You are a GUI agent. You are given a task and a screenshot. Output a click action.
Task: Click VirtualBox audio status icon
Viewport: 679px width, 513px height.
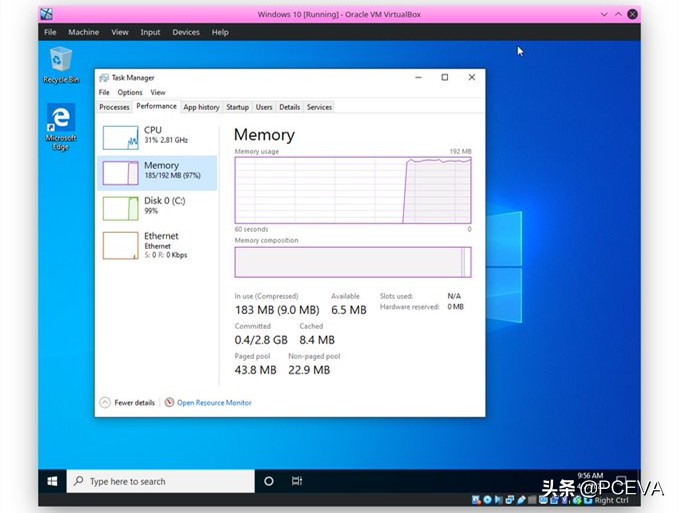coord(498,500)
